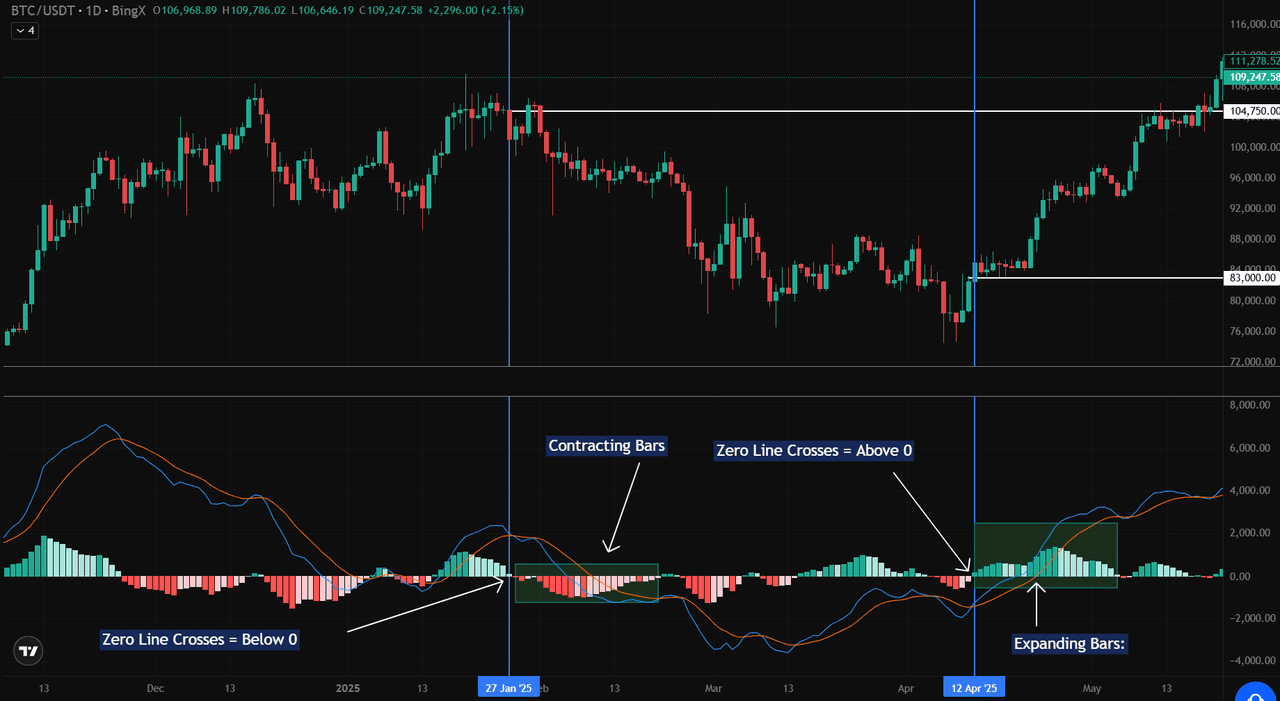Click the 2025 label on time axis

[347, 688]
